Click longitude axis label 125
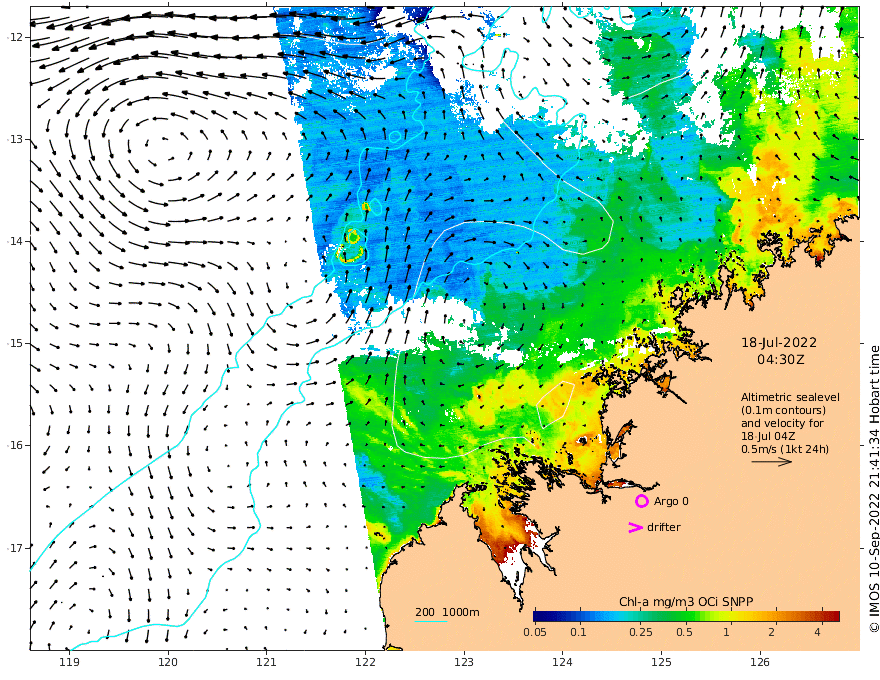 (x=662, y=663)
